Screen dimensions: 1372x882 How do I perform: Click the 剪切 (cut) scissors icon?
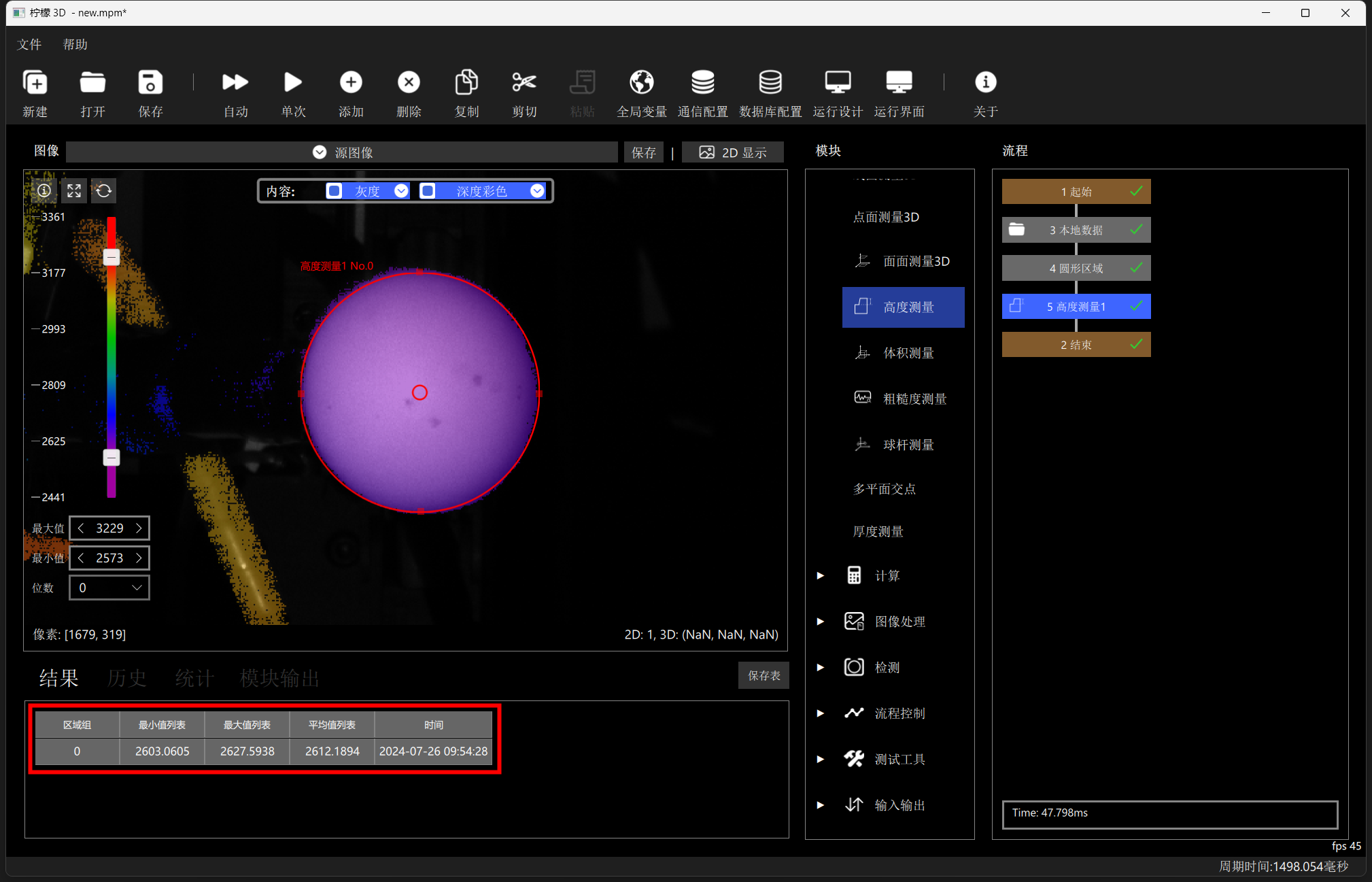pyautogui.click(x=524, y=82)
